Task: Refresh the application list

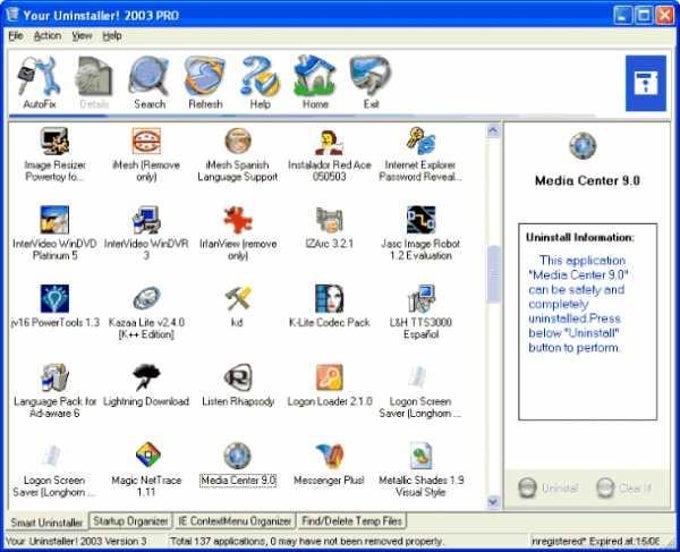Action: pos(205,82)
